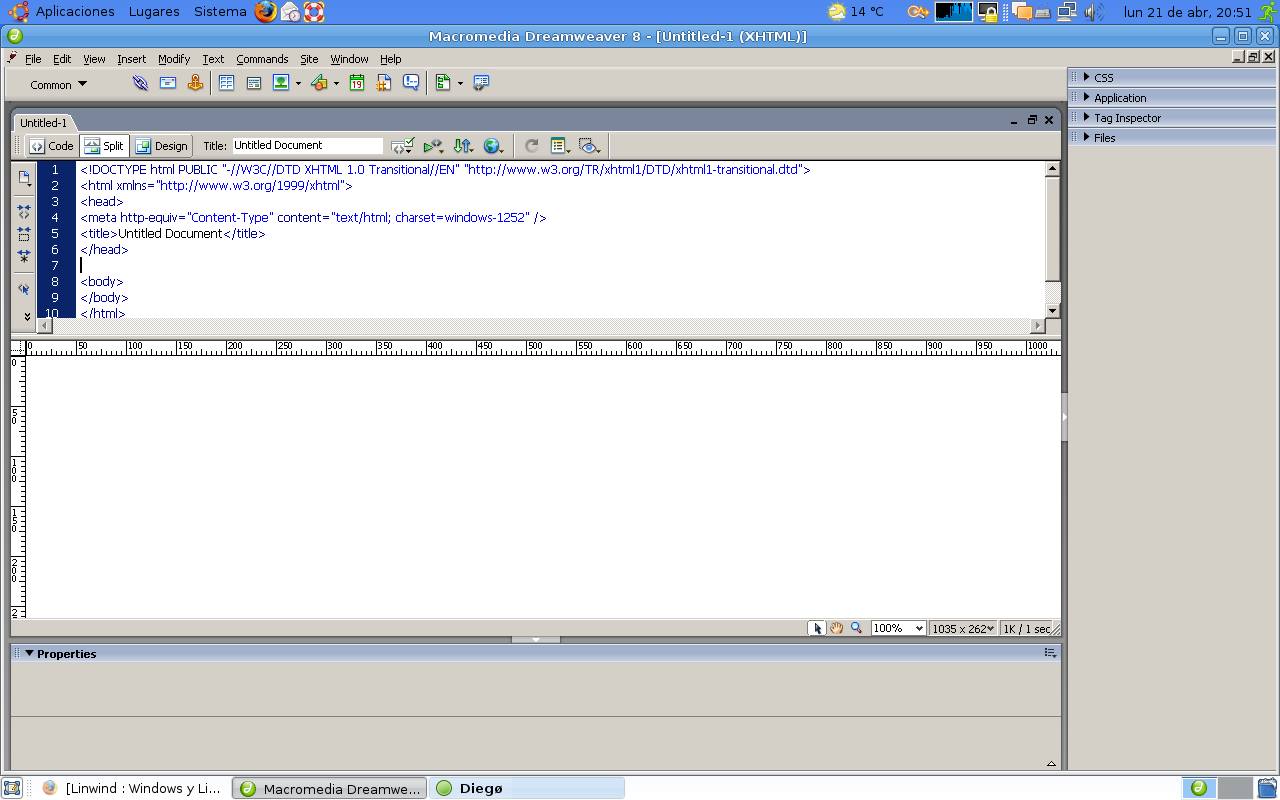1280x800 pixels.
Task: Open the 1035 x 262 window size dropdown
Action: 962,628
